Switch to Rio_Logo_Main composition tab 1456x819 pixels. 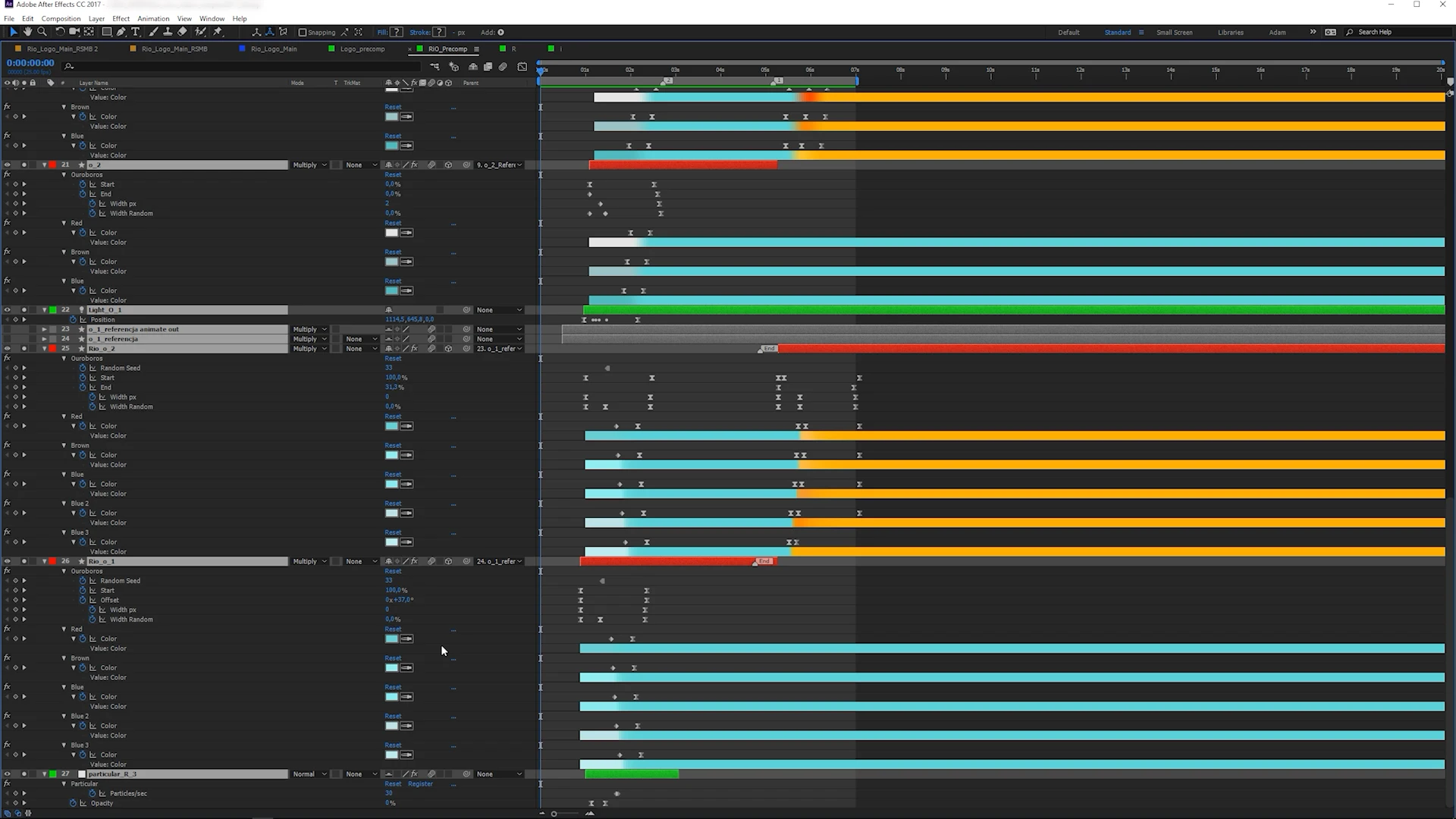274,49
